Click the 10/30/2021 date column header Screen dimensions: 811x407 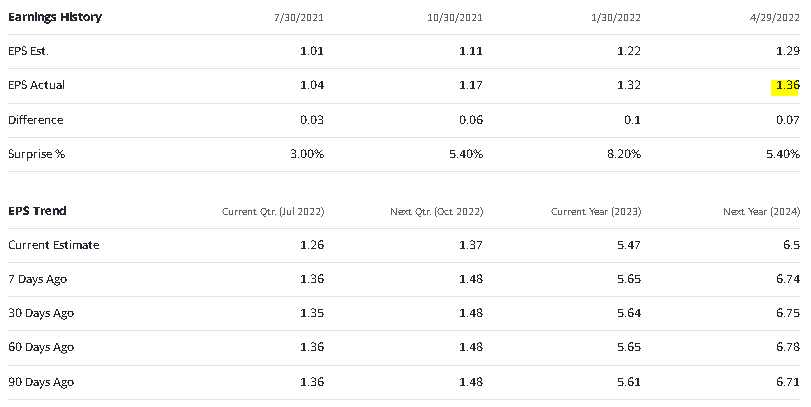[x=453, y=18]
